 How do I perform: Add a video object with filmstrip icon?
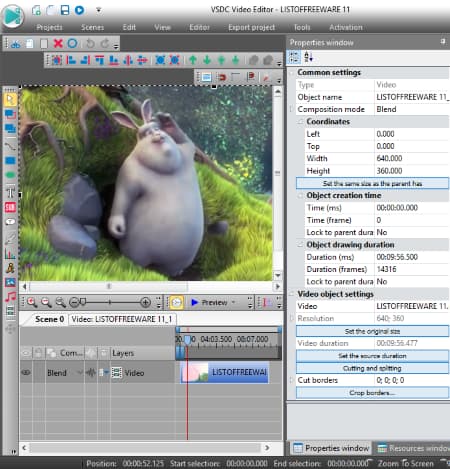point(10,311)
